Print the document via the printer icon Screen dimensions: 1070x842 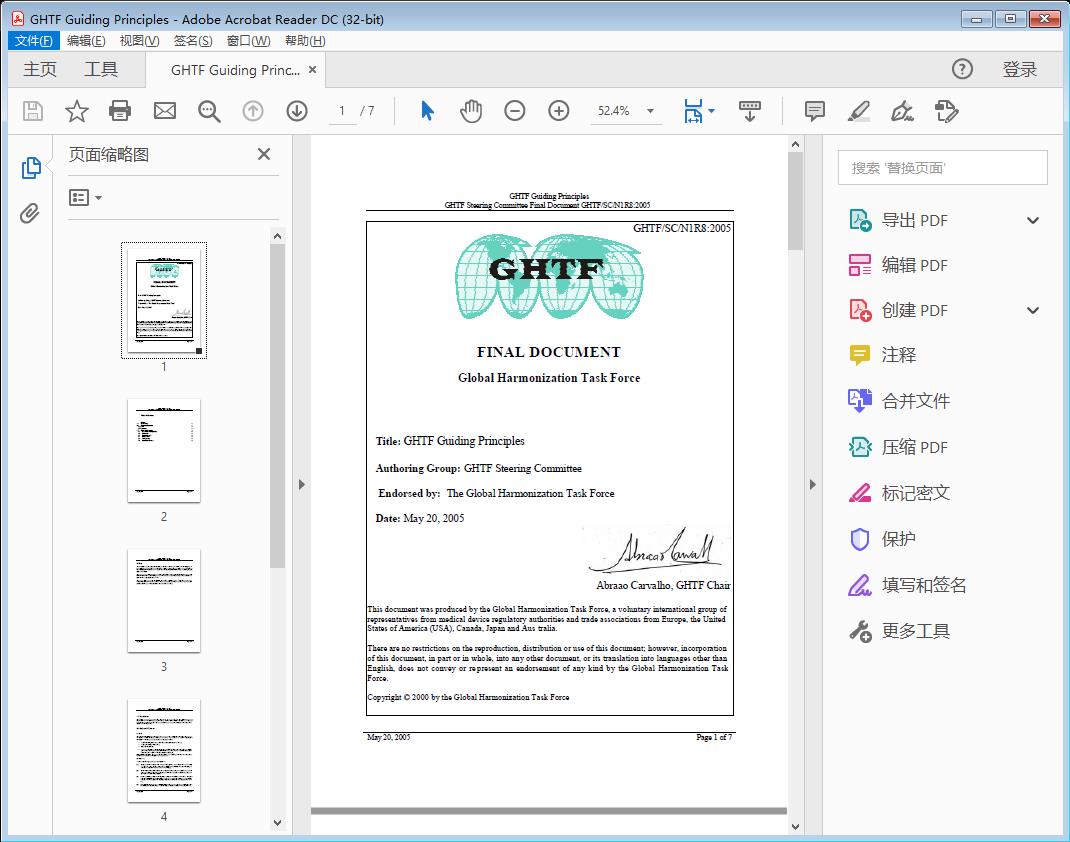coord(120,111)
